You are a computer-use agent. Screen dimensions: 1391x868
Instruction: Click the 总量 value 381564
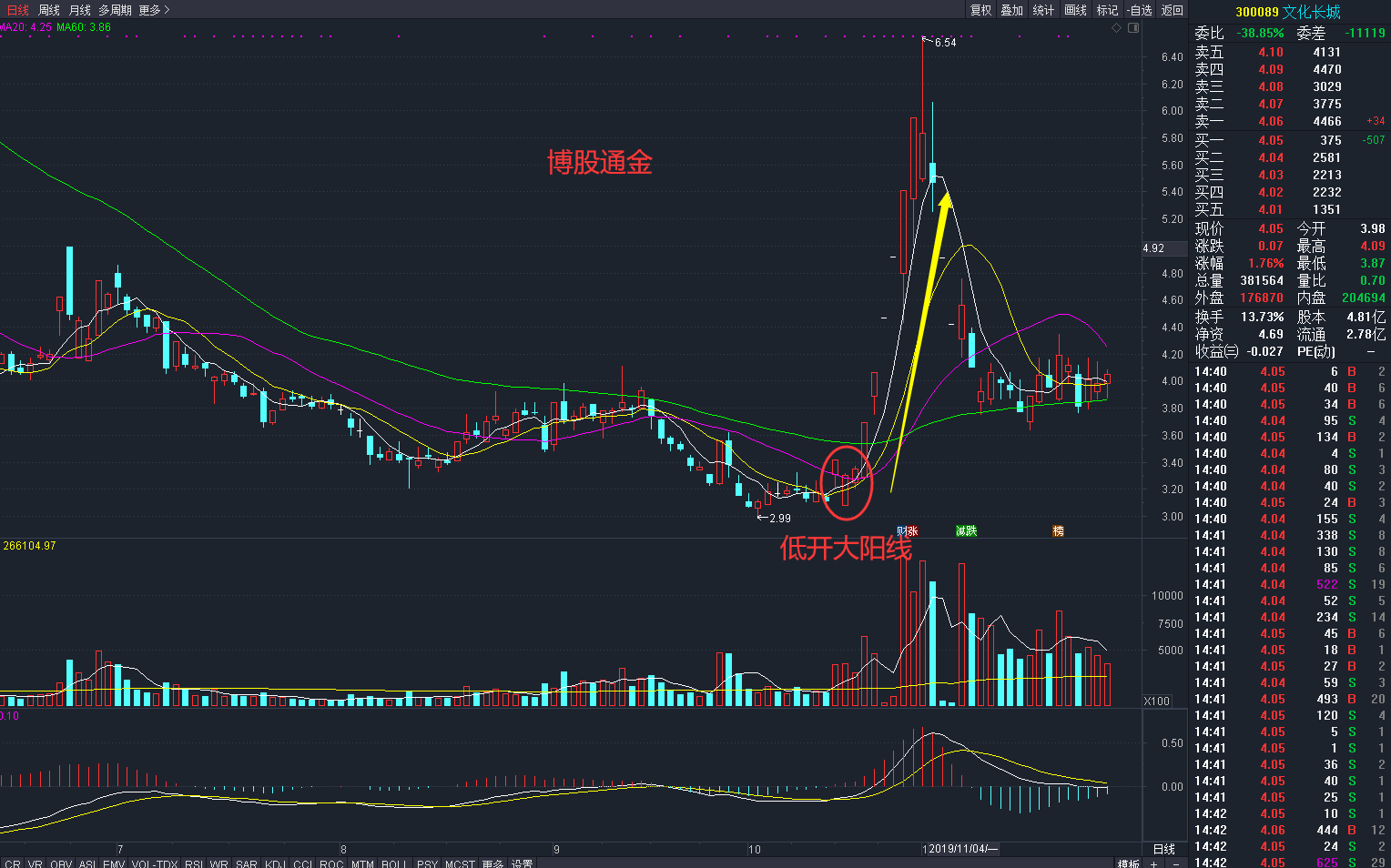[1262, 280]
